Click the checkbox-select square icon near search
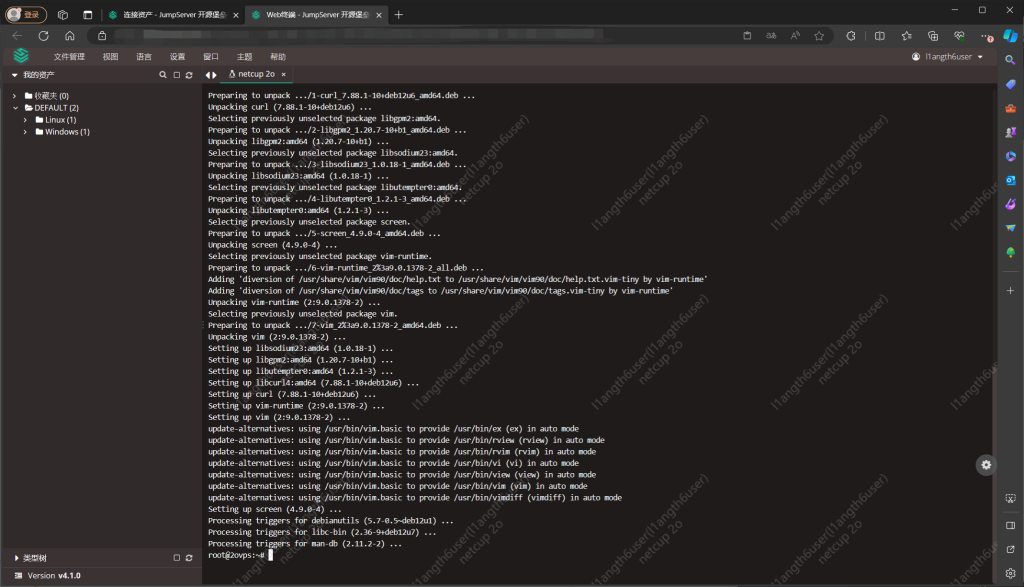 pyautogui.click(x=176, y=74)
